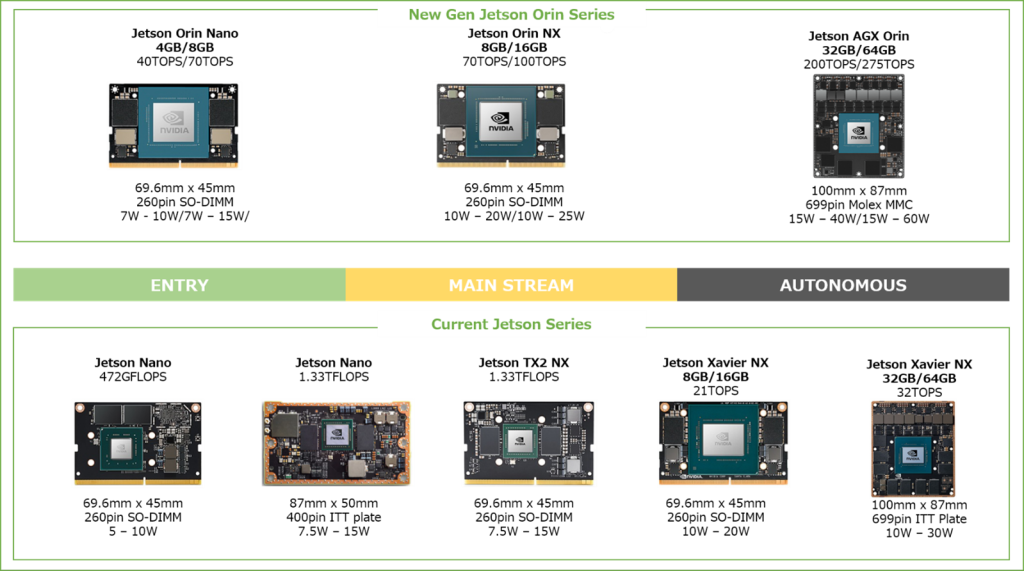
Task: Click the '400pin ITT plate' text
Action: tap(334, 517)
